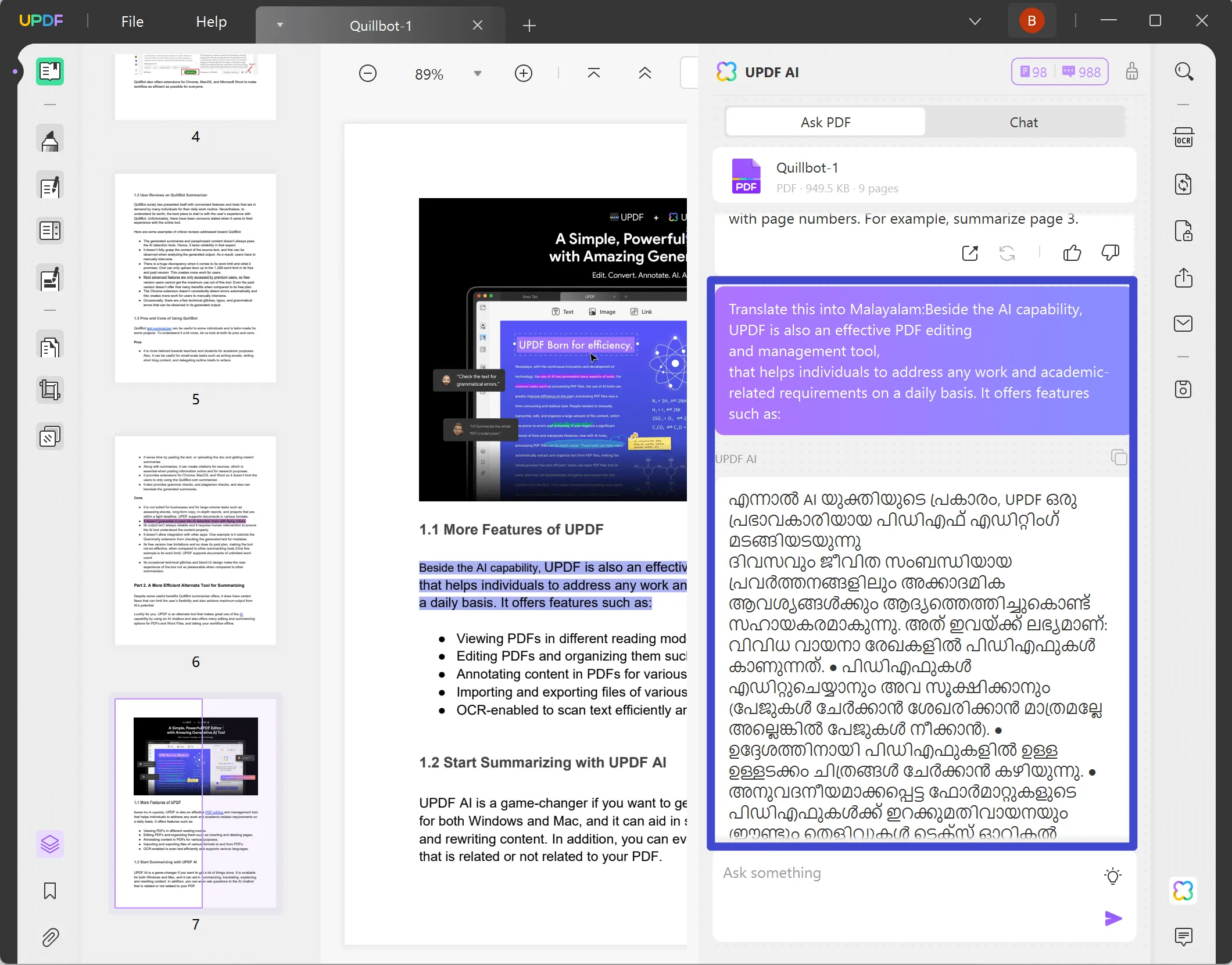Select the Comment highlighter tool
1232x965 pixels.
click(50, 139)
